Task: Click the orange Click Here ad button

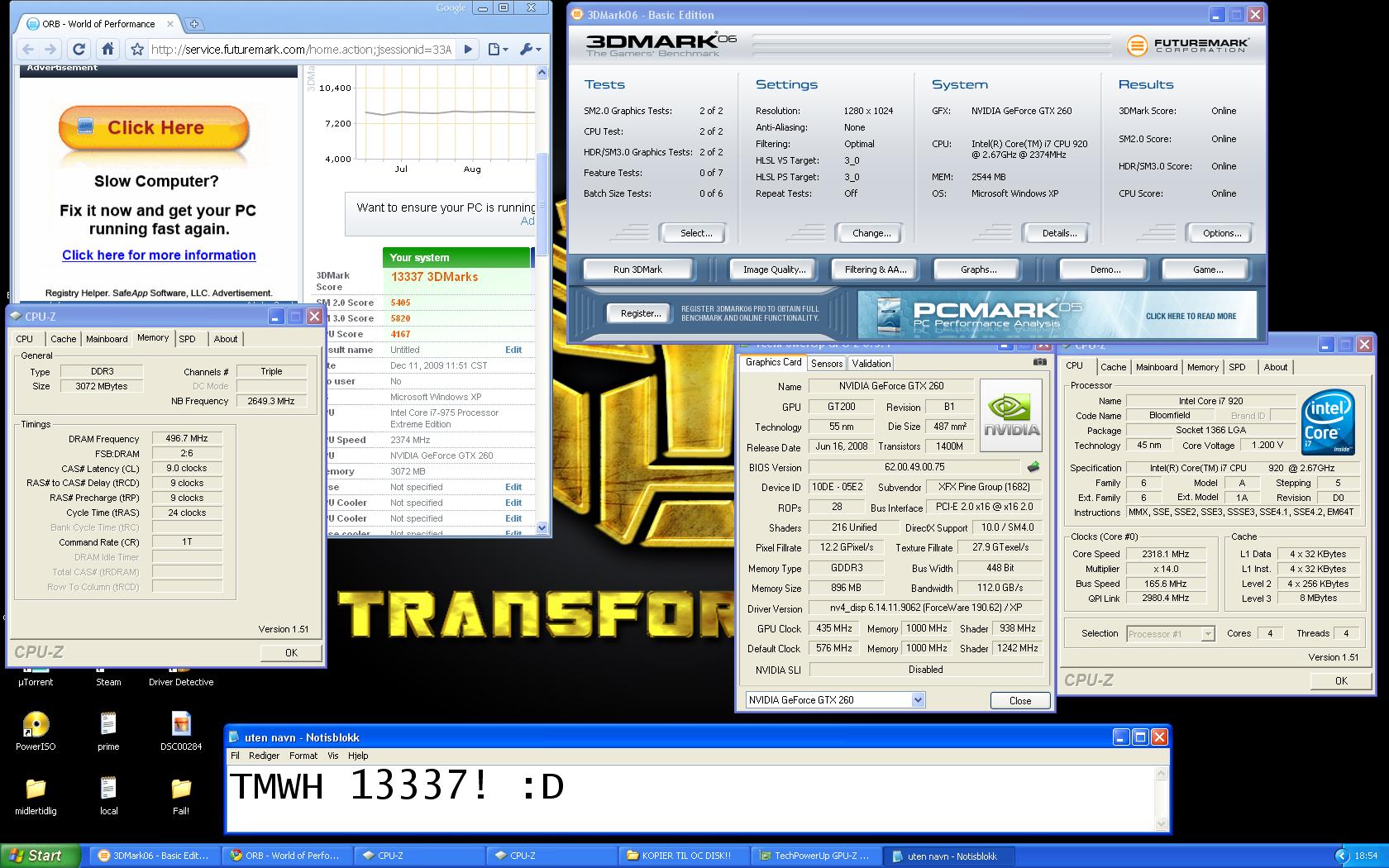Action: coord(154,127)
